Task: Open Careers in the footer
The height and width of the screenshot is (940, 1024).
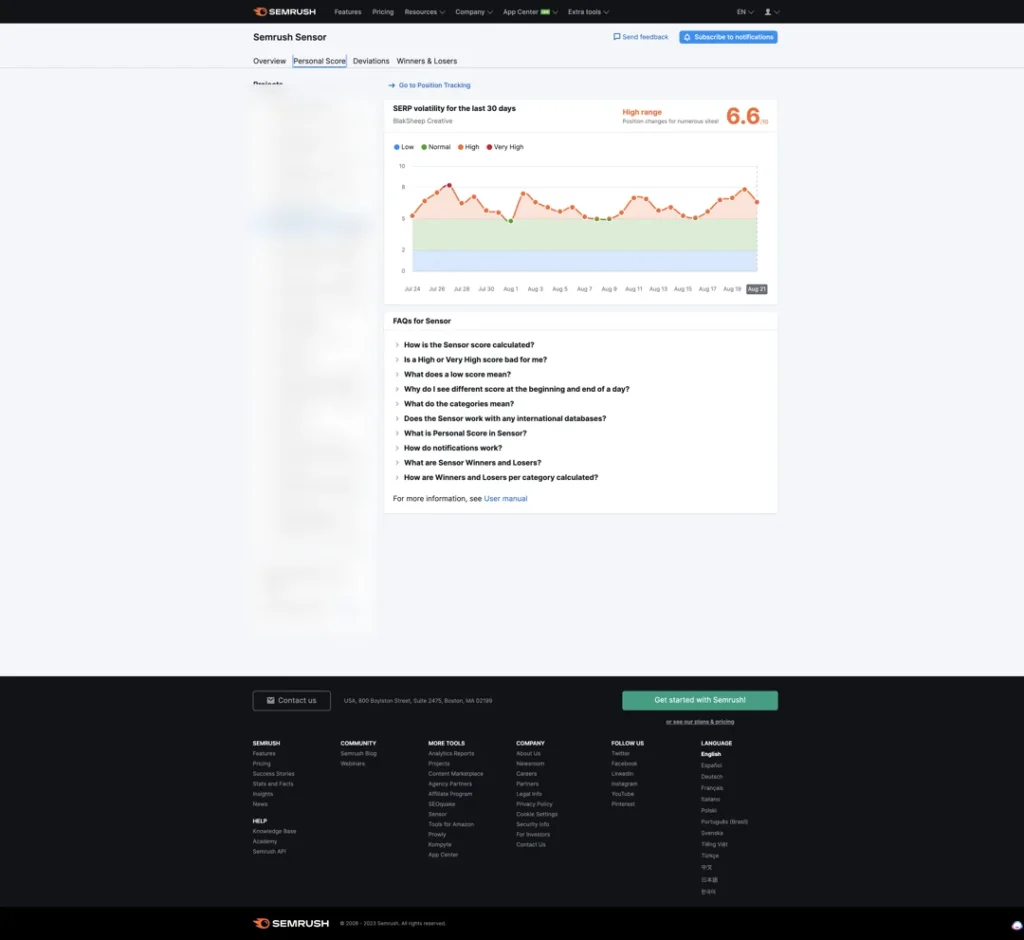Action: 526,773
